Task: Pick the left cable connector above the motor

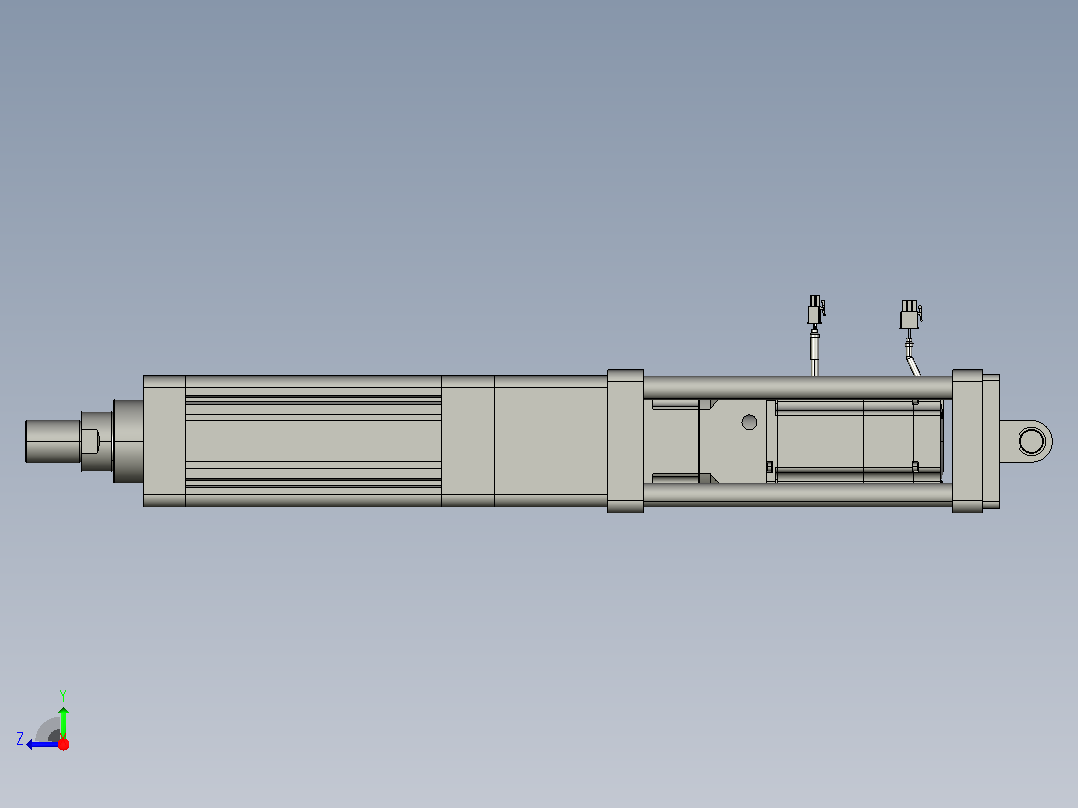Action: (x=815, y=310)
